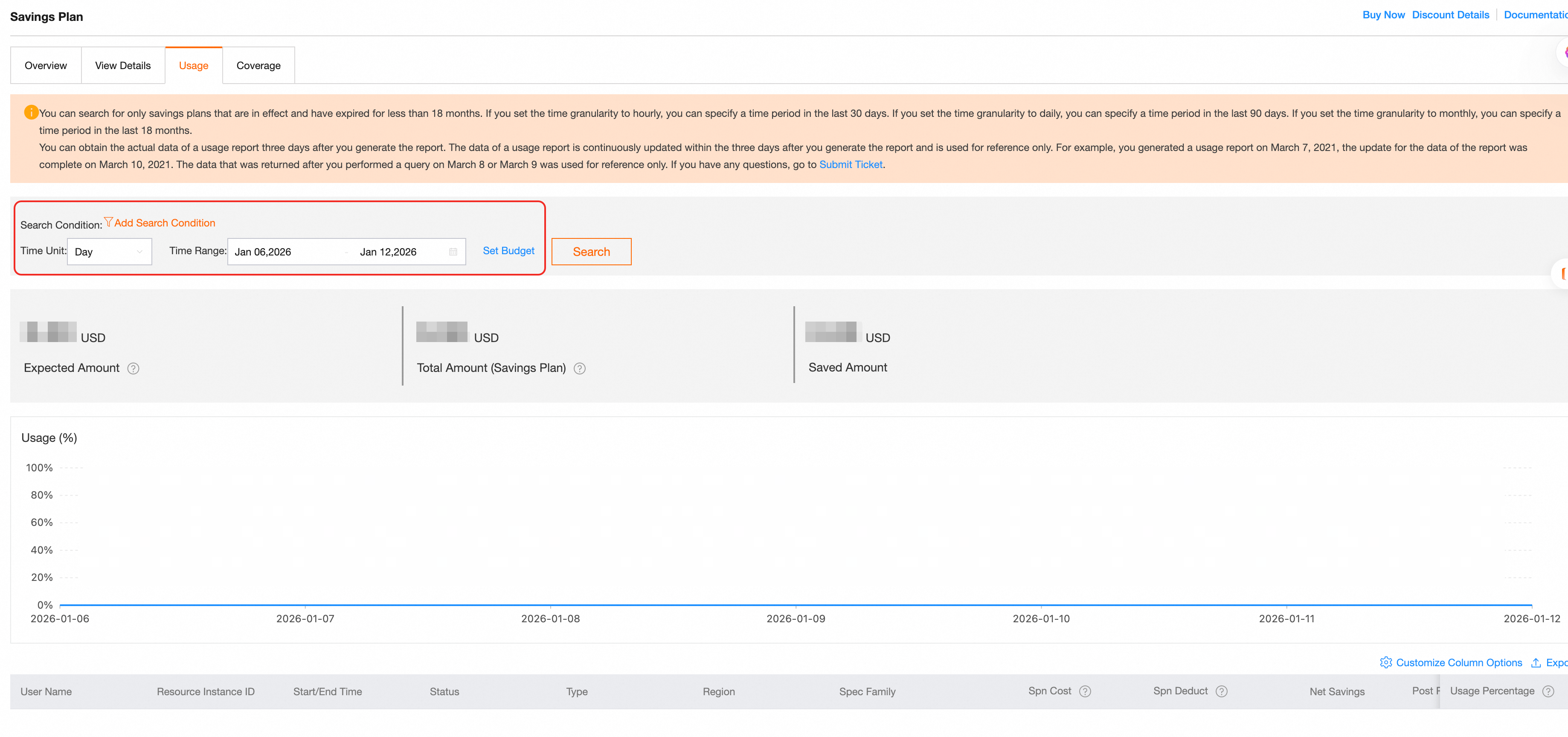Open the View Details tab

coord(122,66)
